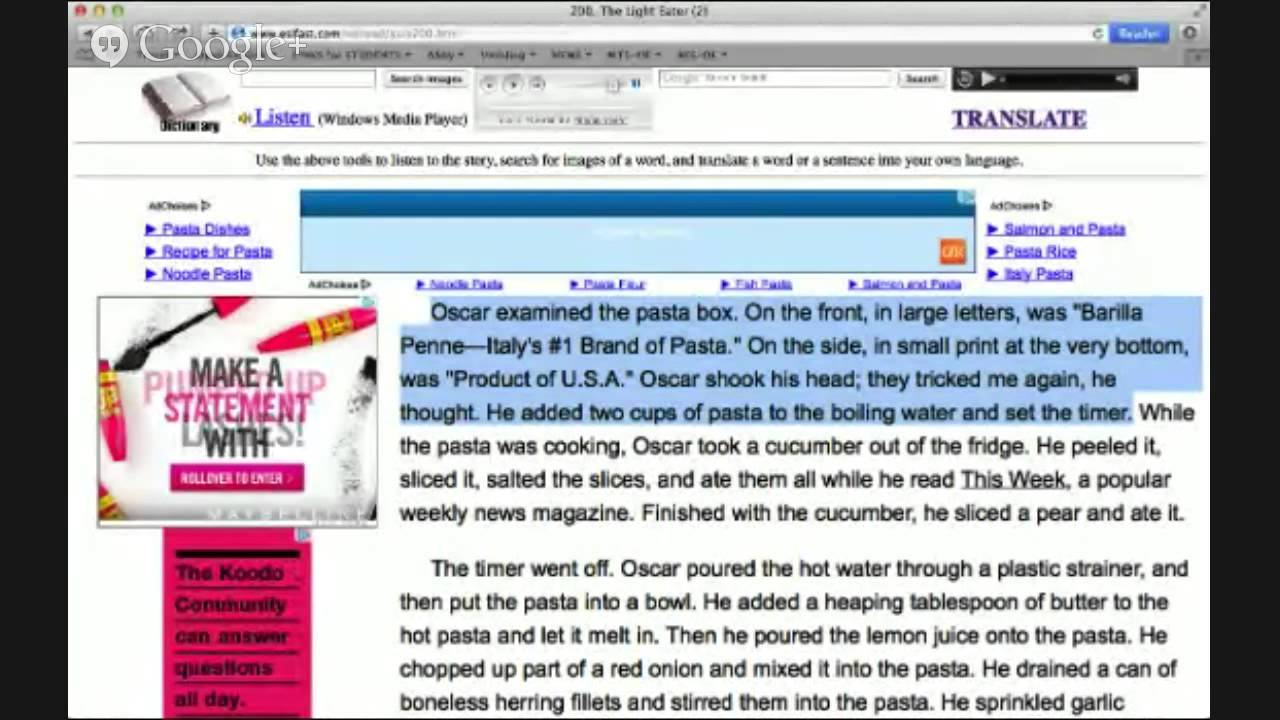Click the highlighted words "Oscar examined the pasta box"
This screenshot has height=720, width=1280.
pos(584,313)
